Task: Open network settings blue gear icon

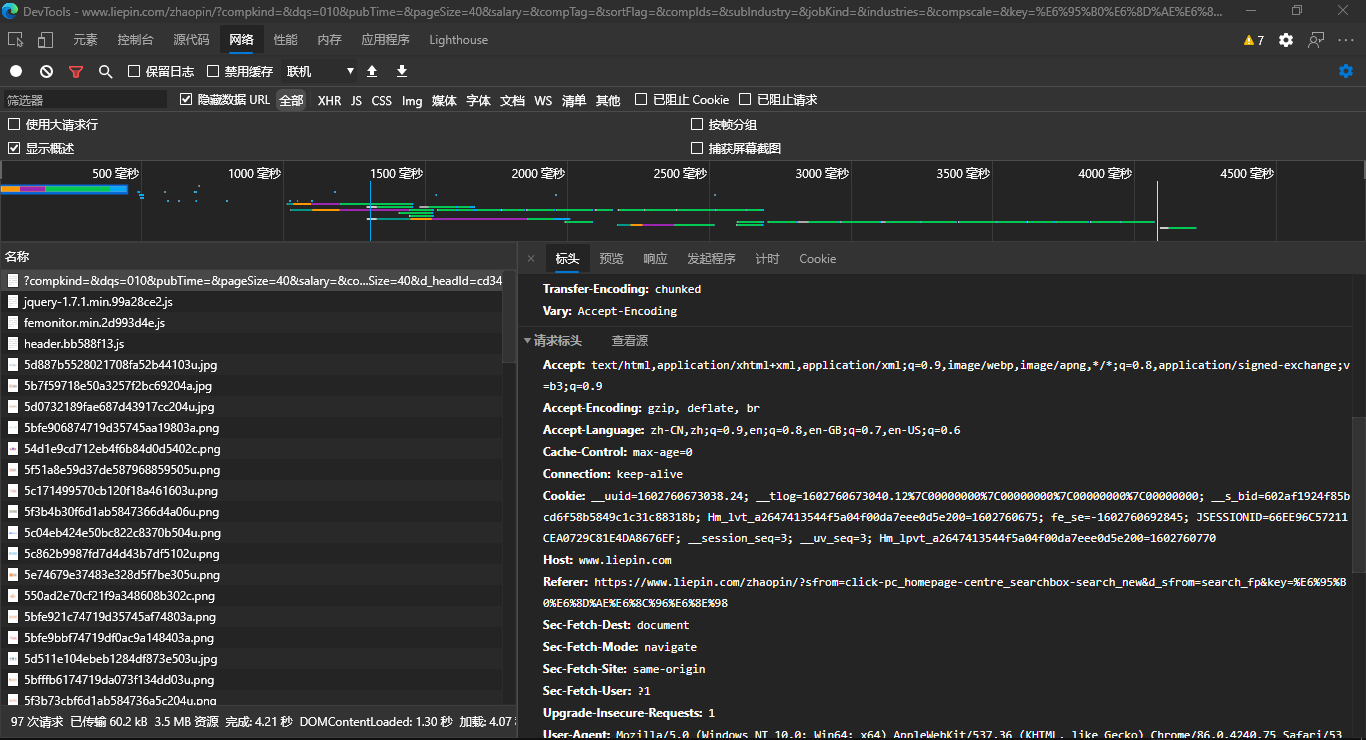Action: tap(1346, 71)
